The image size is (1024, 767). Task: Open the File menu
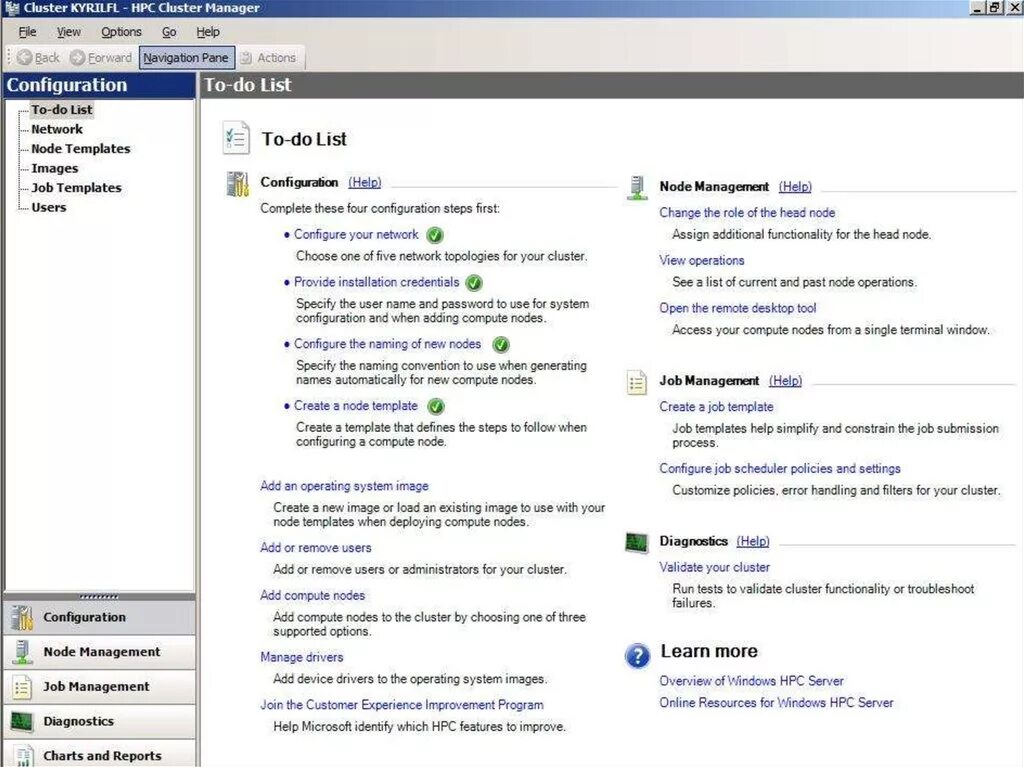pyautogui.click(x=27, y=31)
